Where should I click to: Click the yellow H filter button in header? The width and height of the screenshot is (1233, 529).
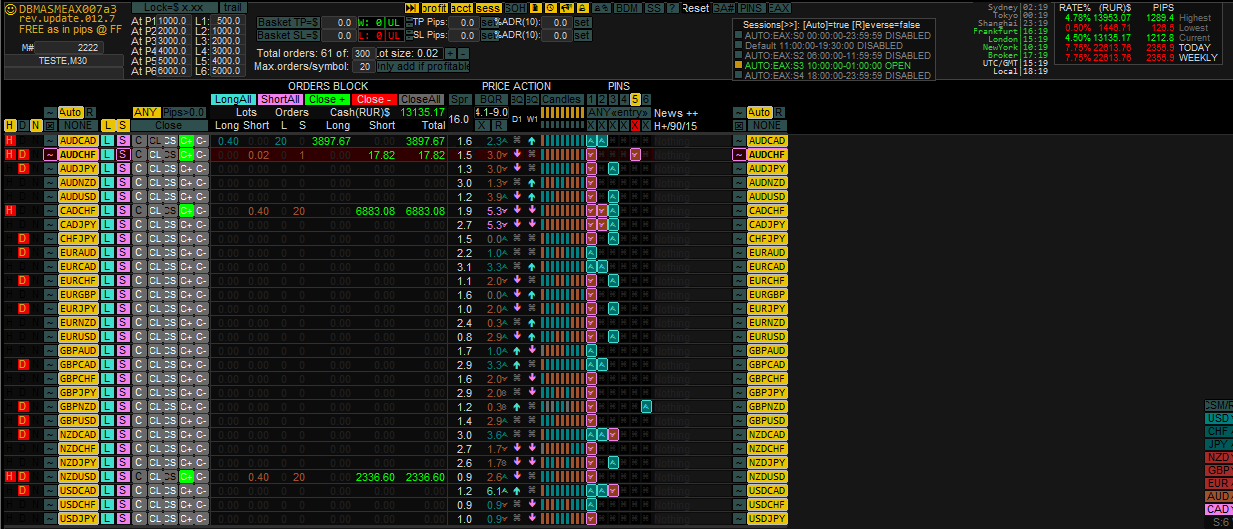9,125
